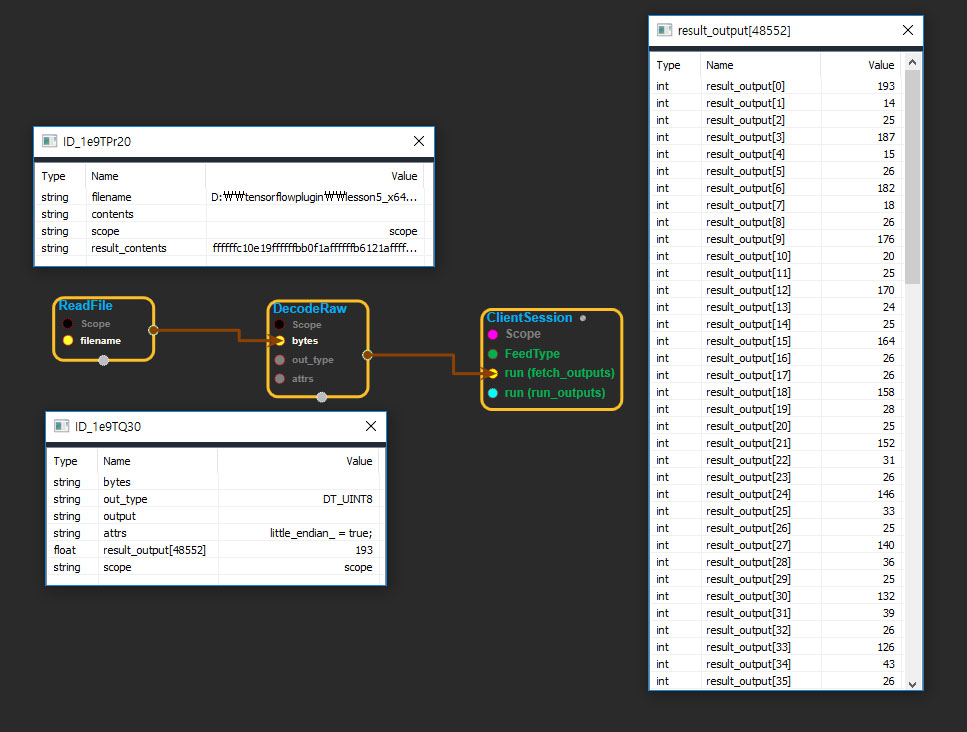The width and height of the screenshot is (967, 732).
Task: Close the ID_1e9TPr20 property window
Action: (x=419, y=142)
